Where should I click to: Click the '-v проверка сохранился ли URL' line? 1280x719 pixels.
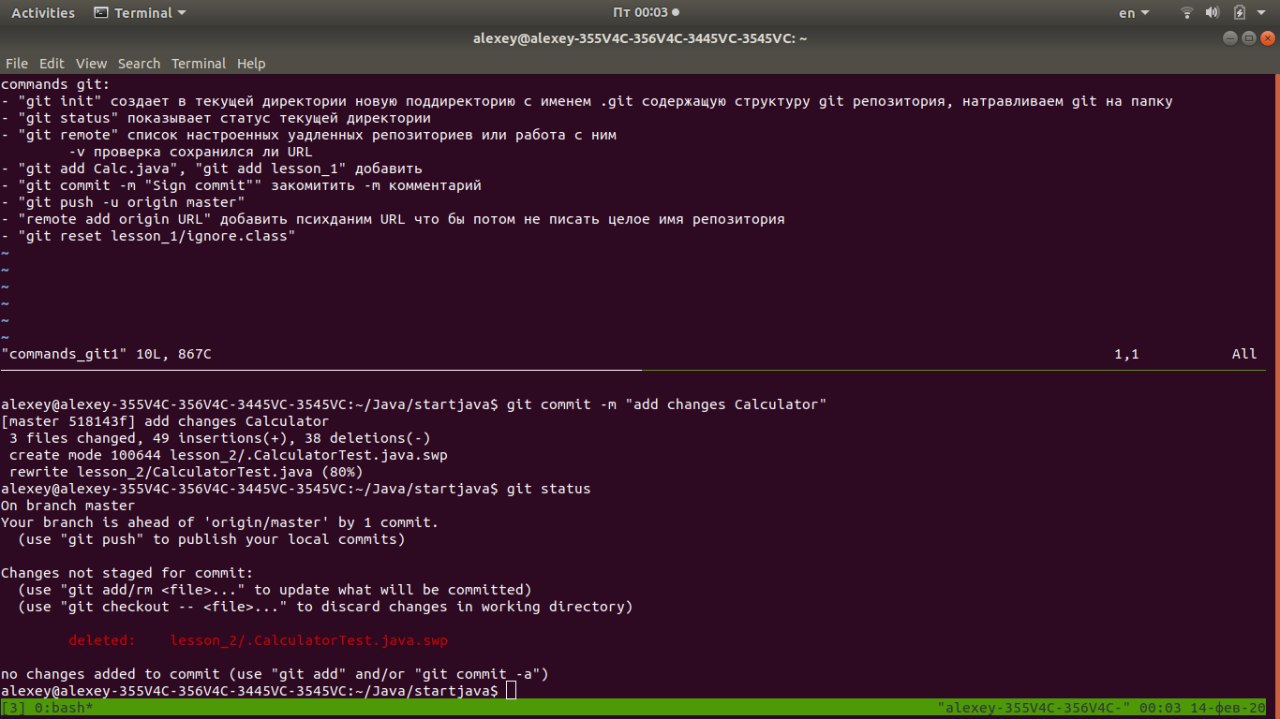coord(190,152)
